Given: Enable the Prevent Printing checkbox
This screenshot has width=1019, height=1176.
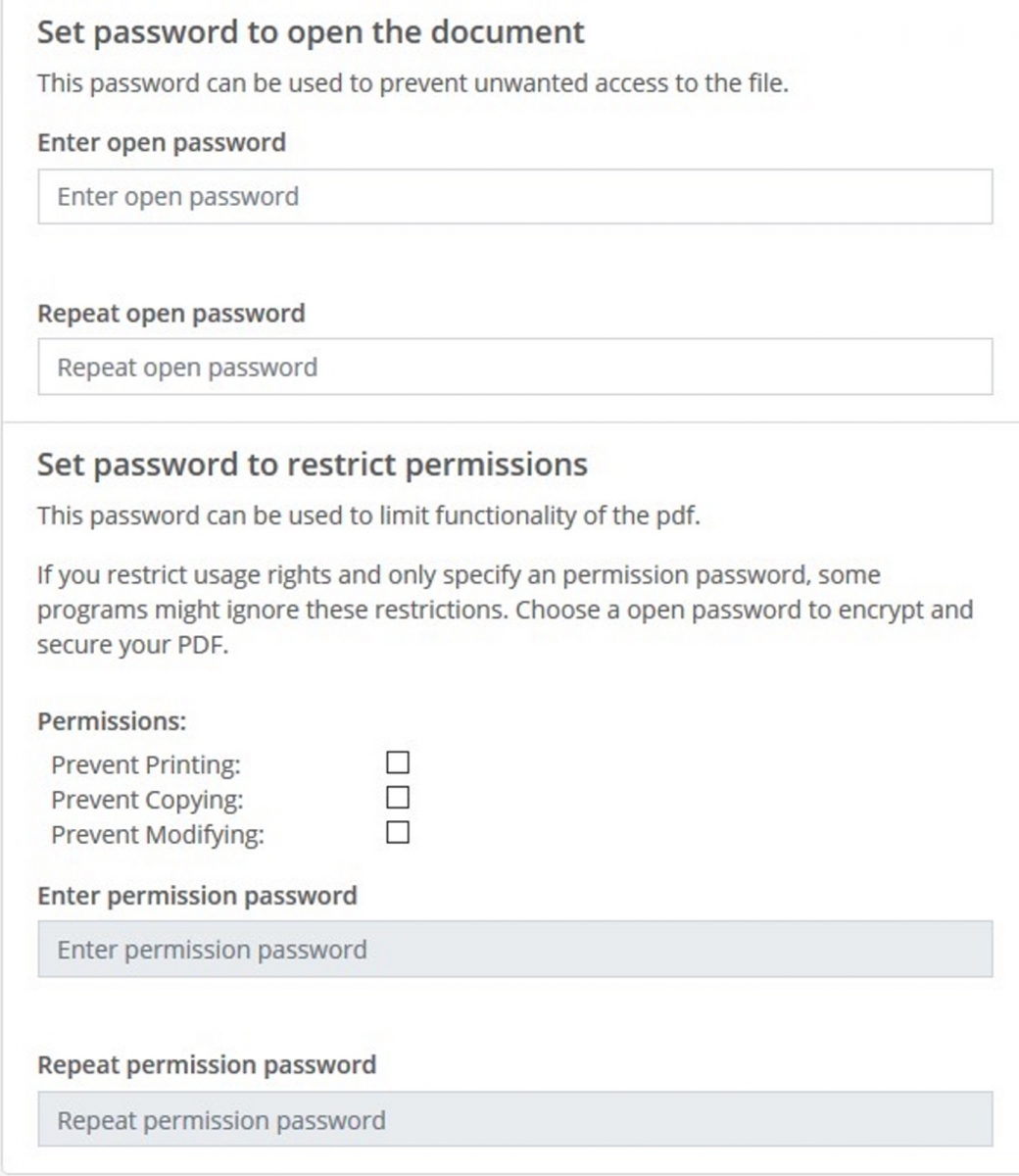Looking at the screenshot, I should [x=398, y=762].
